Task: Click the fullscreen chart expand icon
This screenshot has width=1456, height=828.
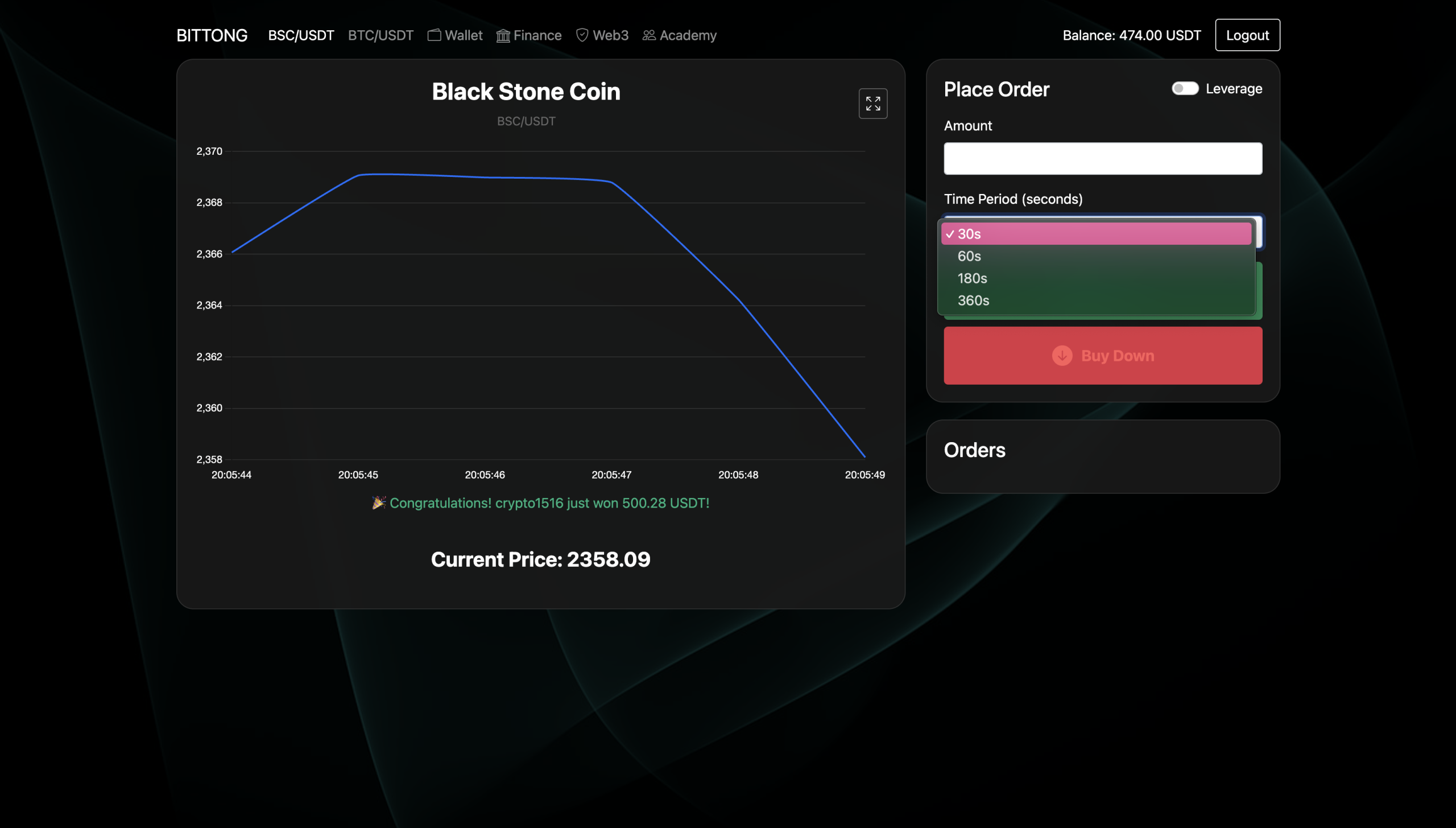Action: [872, 104]
